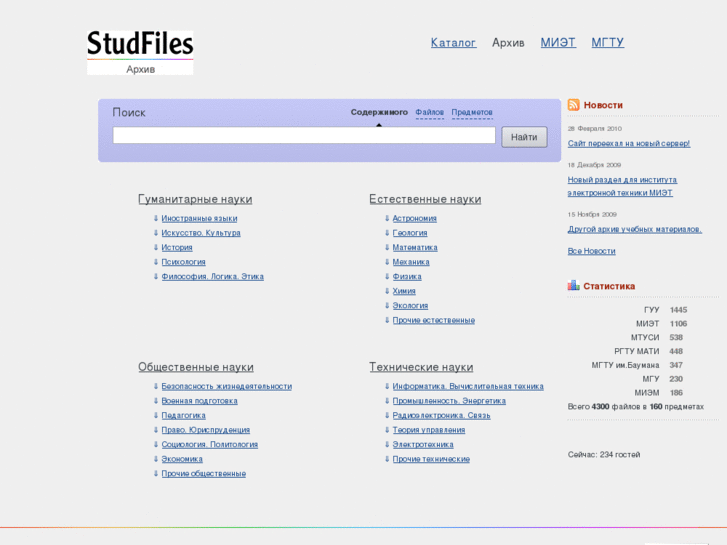Open the Прочие естественные link
This screenshot has height=545, width=727.
[434, 320]
